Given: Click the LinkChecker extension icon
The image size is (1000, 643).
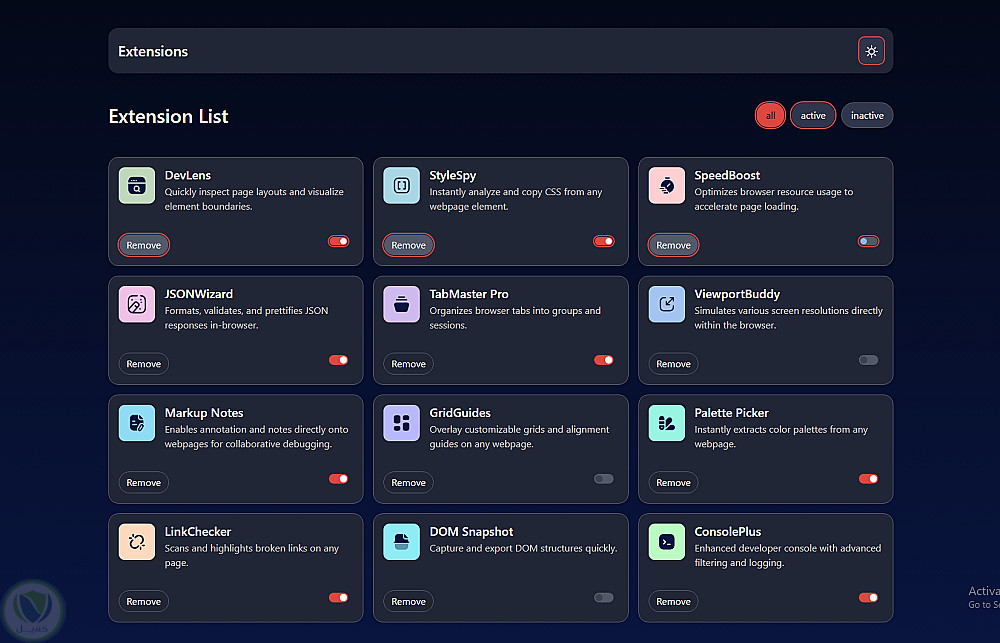Looking at the screenshot, I should (x=136, y=542).
